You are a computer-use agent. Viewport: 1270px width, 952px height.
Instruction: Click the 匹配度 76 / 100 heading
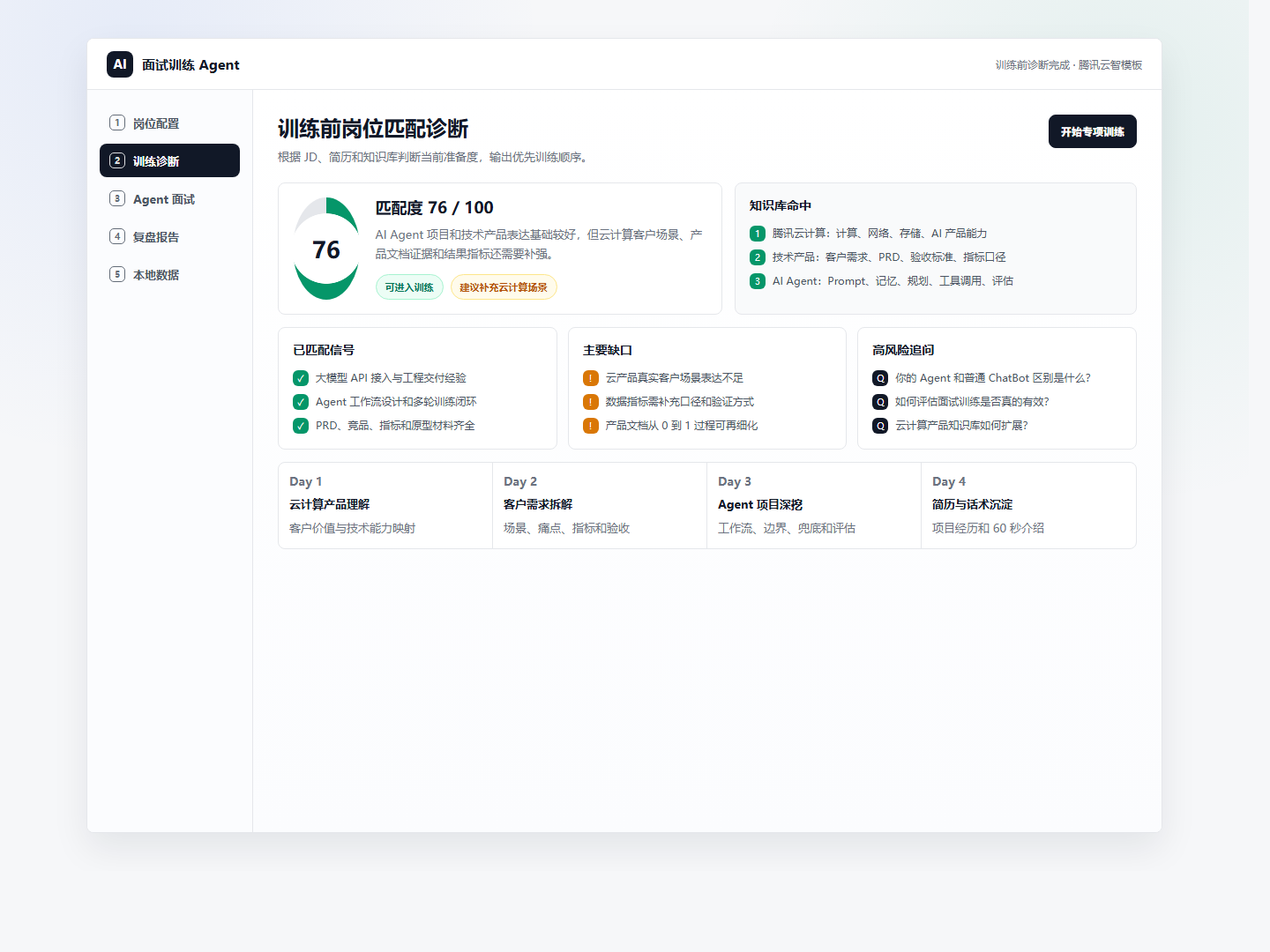435,208
